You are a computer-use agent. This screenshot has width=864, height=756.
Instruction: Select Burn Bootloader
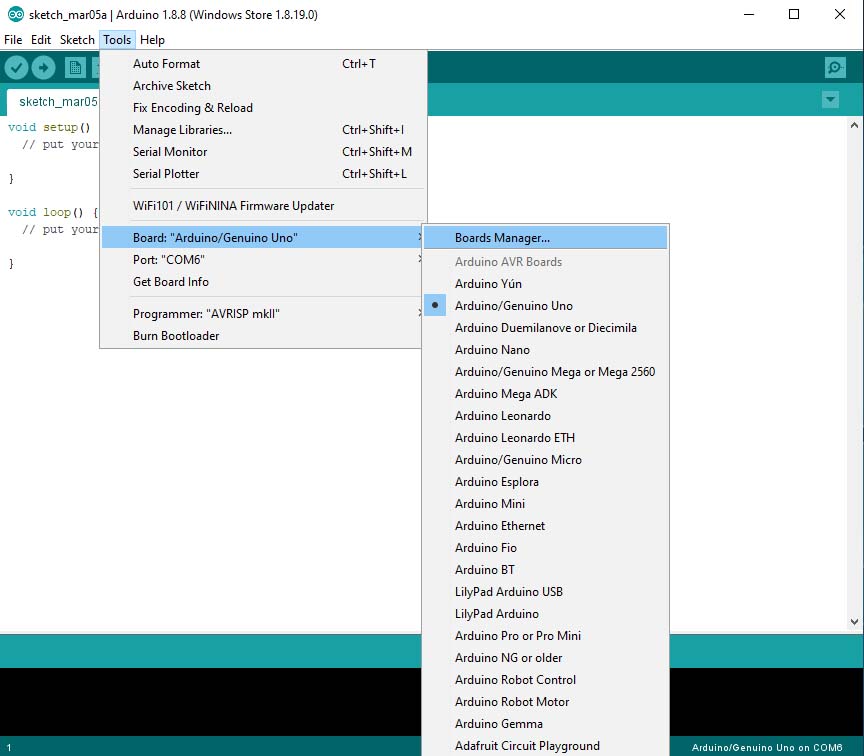coord(263,336)
